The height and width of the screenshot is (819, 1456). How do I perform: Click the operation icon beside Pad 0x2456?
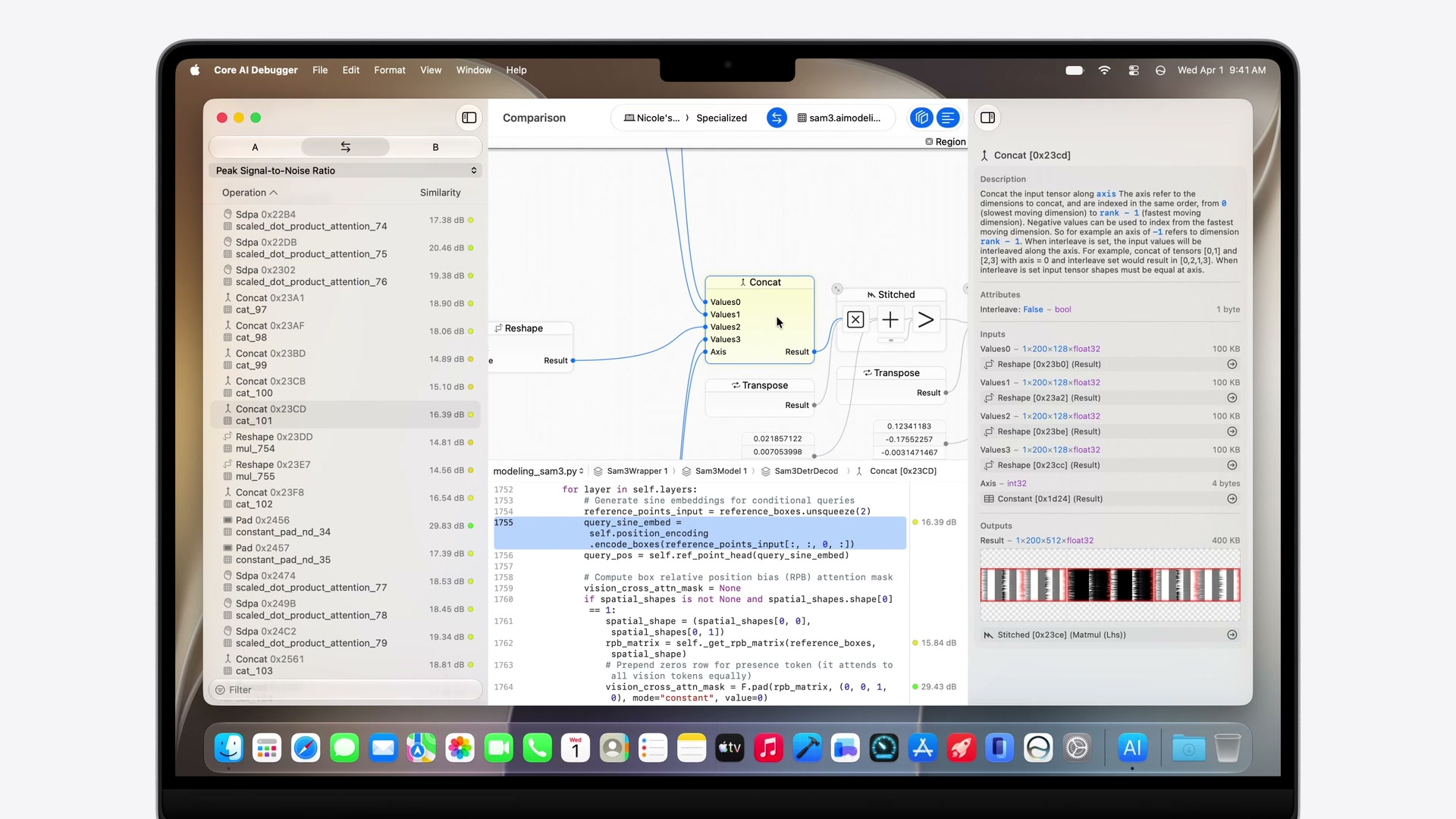point(227,520)
